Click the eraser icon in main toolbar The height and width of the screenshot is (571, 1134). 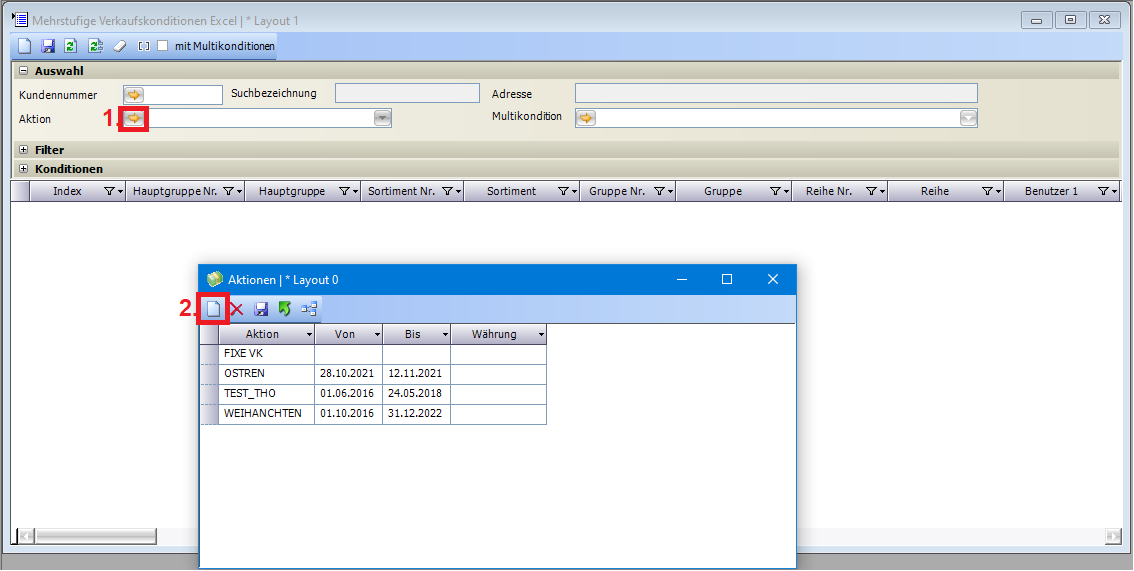pyautogui.click(x=120, y=46)
